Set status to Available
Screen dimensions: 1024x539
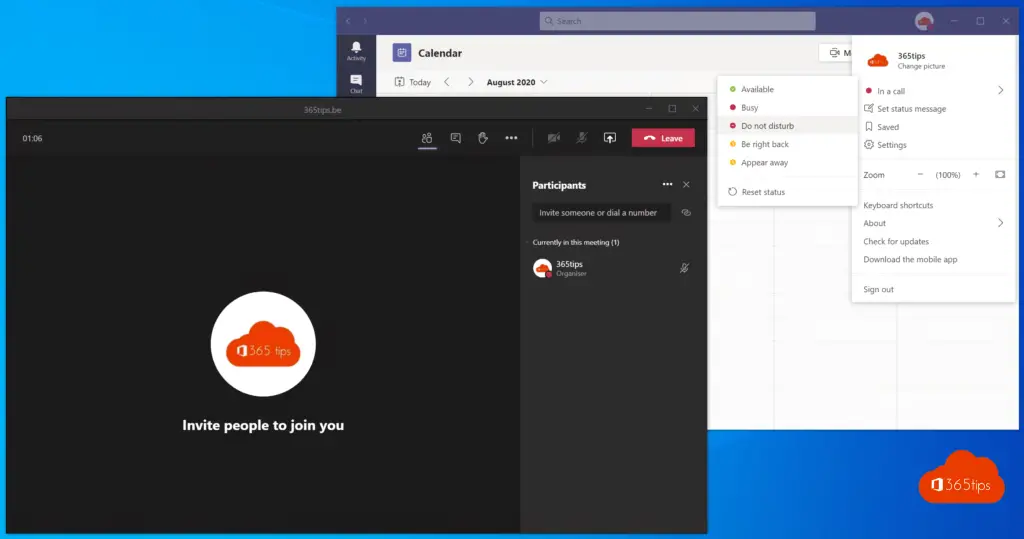(x=787, y=89)
